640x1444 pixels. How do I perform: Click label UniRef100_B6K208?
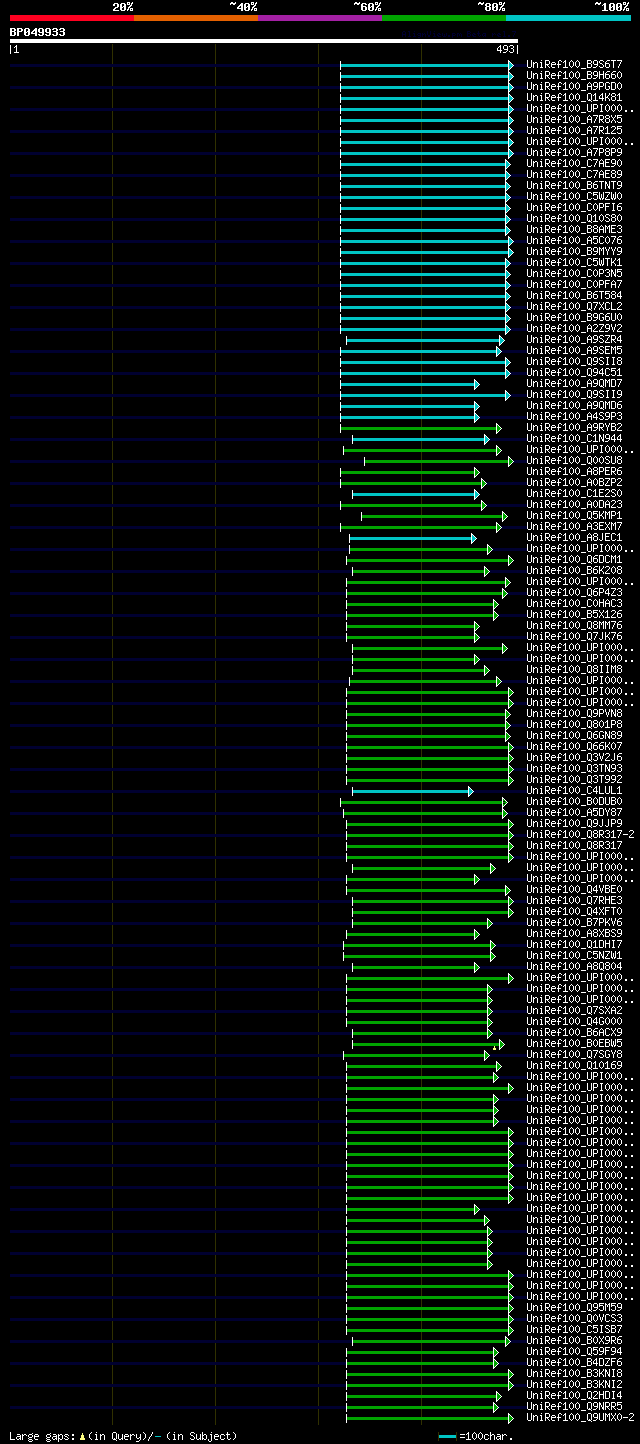coord(574,570)
